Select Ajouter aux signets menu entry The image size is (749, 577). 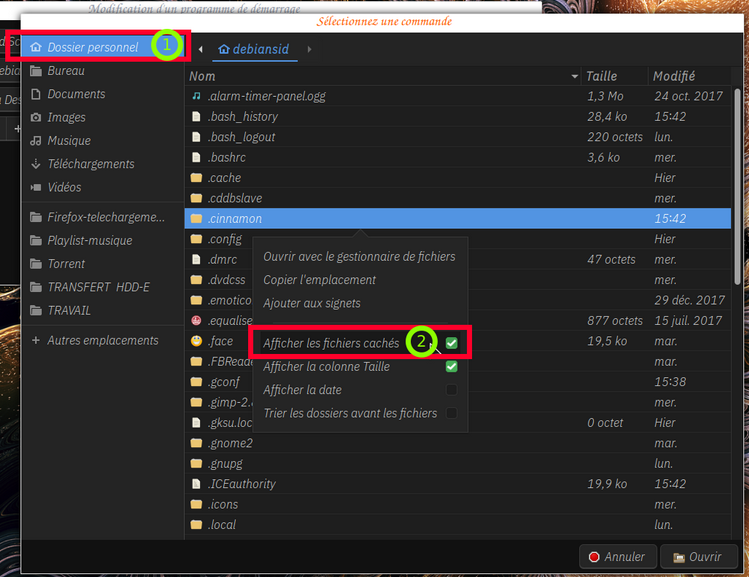point(311,303)
